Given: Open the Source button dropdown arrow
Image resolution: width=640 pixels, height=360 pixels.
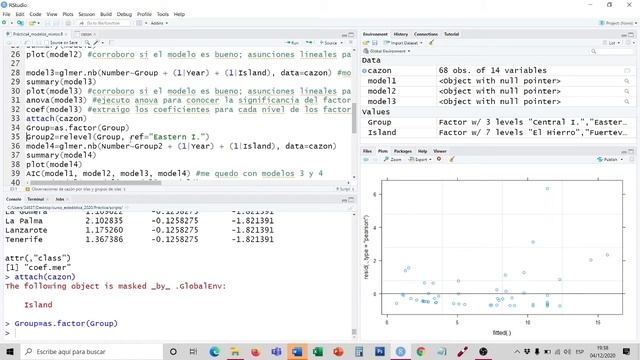Looking at the screenshot, I should [x=342, y=42].
